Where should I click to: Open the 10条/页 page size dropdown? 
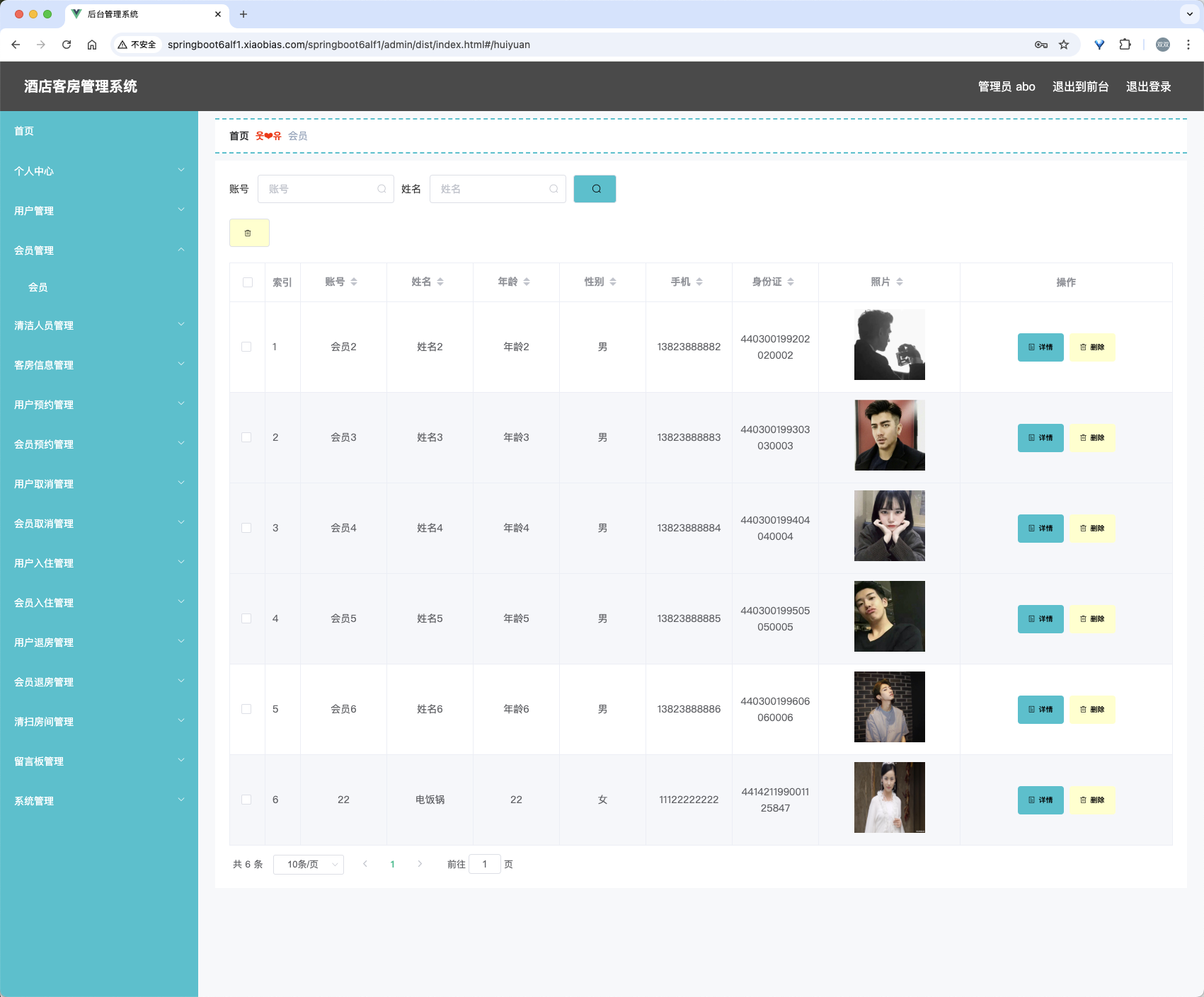coord(309,864)
